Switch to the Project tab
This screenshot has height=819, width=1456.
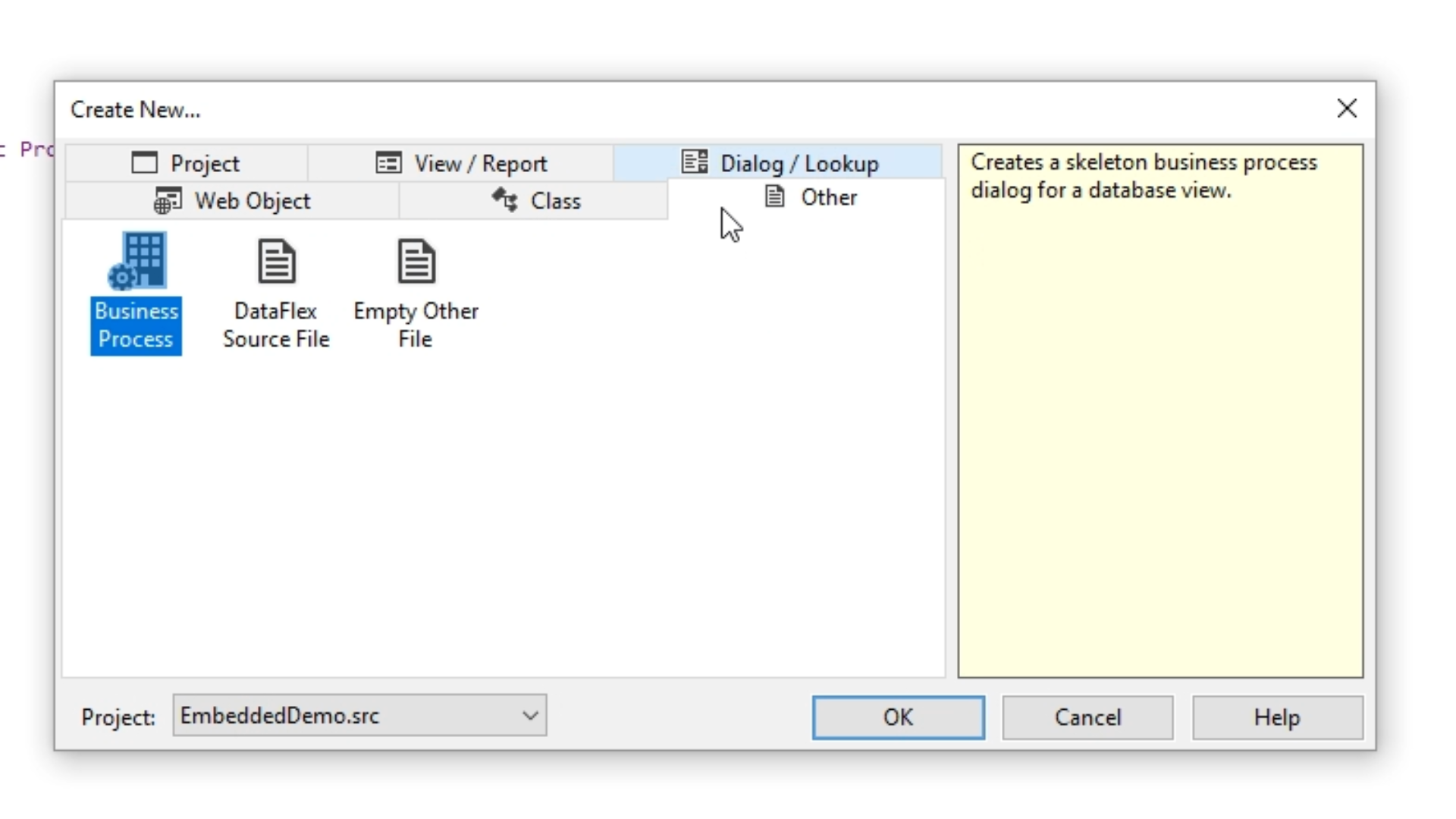tap(205, 164)
